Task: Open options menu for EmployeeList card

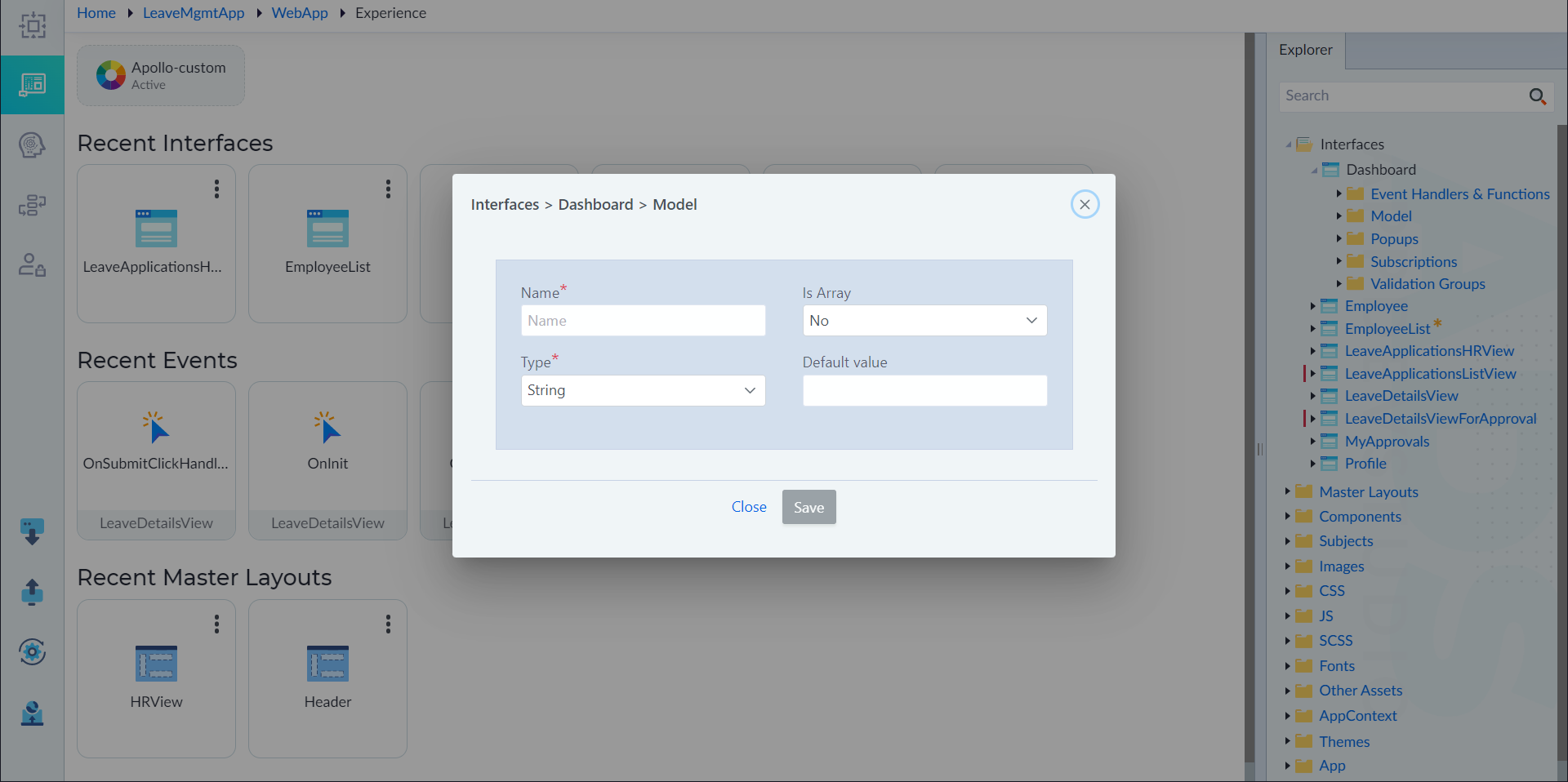Action: [388, 189]
